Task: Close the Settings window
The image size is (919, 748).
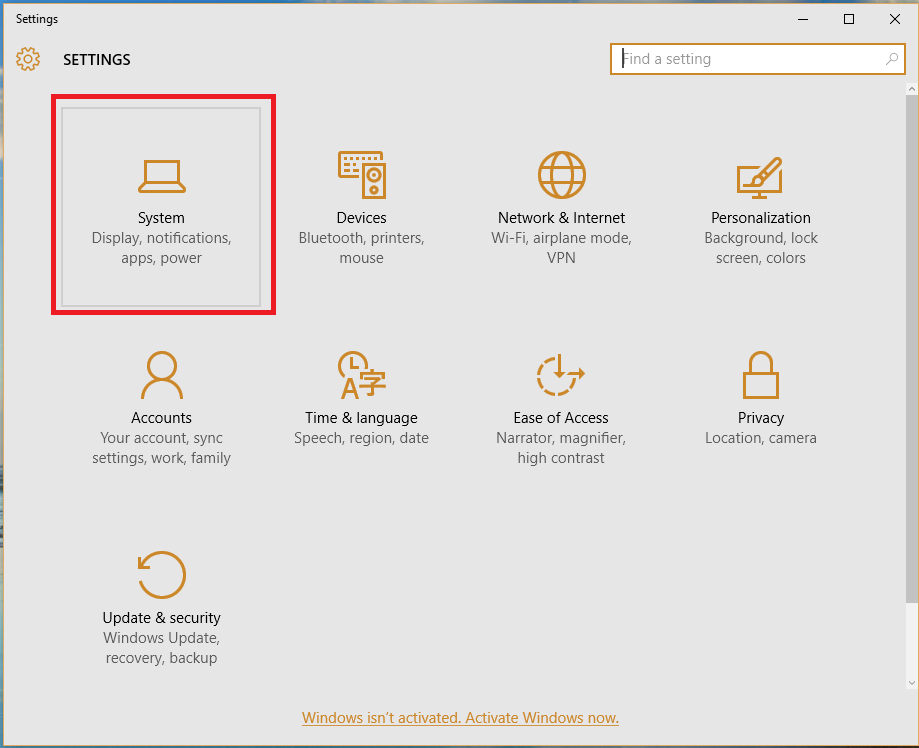Action: point(894,19)
